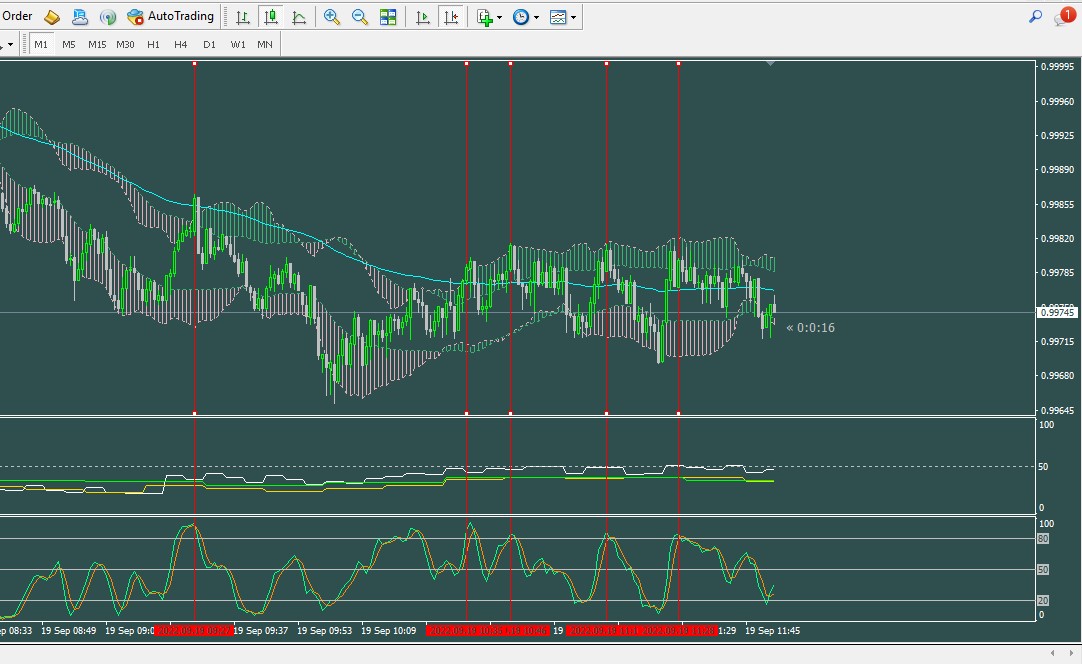This screenshot has width=1082, height=665.
Task: Toggle chart auto scroll
Action: pyautogui.click(x=423, y=17)
